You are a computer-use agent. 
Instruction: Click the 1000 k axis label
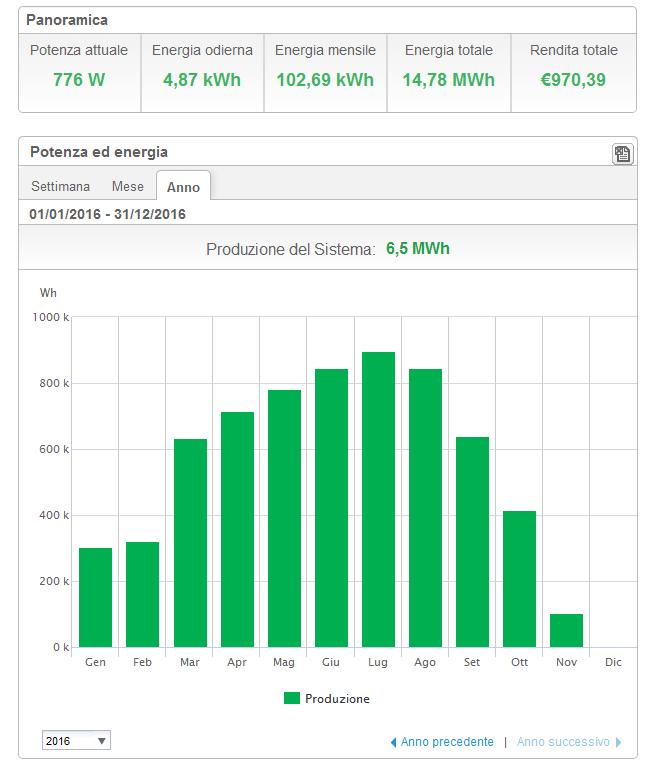click(x=50, y=317)
